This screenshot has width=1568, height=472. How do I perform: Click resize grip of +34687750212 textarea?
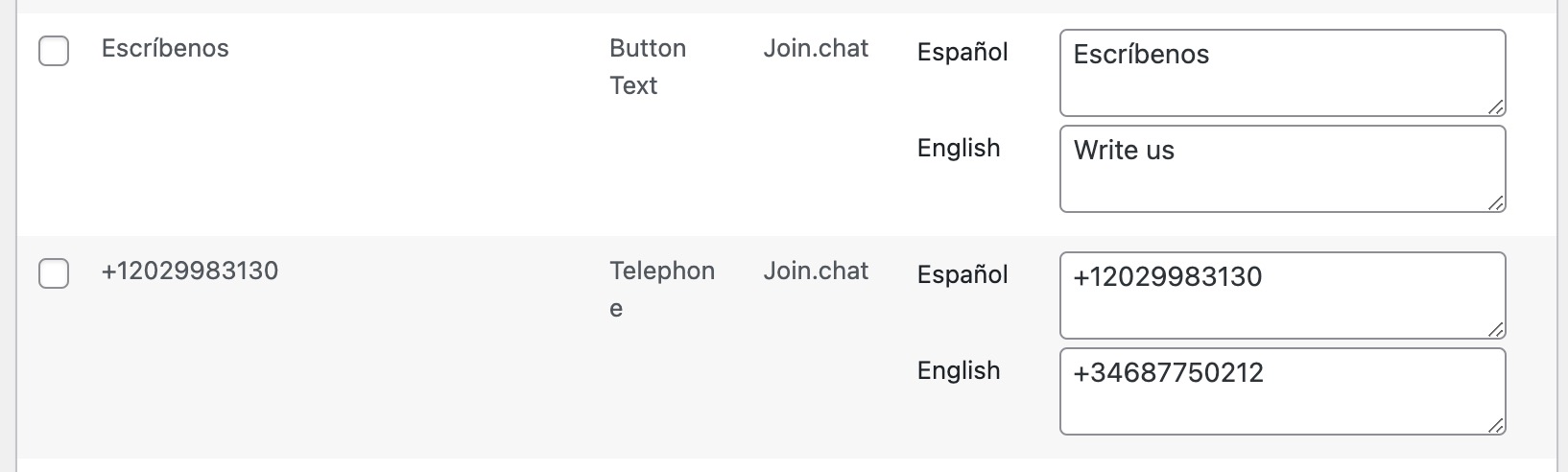1496,425
